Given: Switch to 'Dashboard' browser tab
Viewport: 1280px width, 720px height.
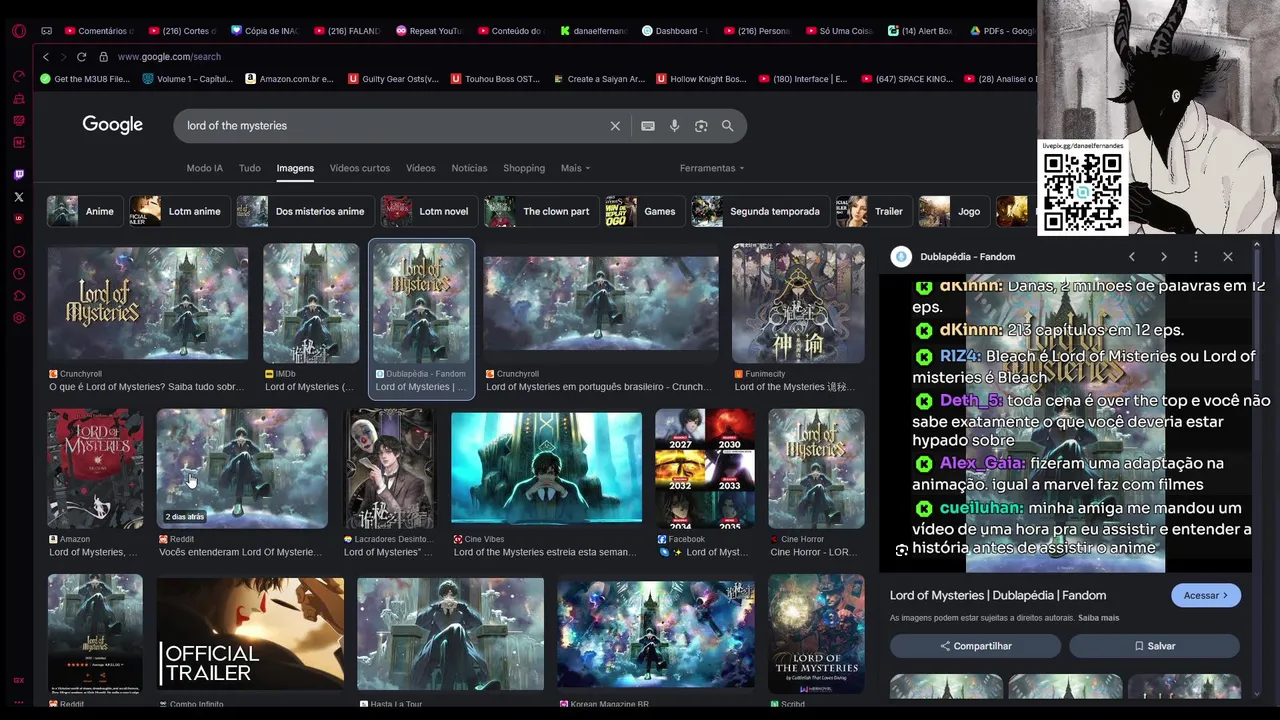Looking at the screenshot, I should 675,31.
